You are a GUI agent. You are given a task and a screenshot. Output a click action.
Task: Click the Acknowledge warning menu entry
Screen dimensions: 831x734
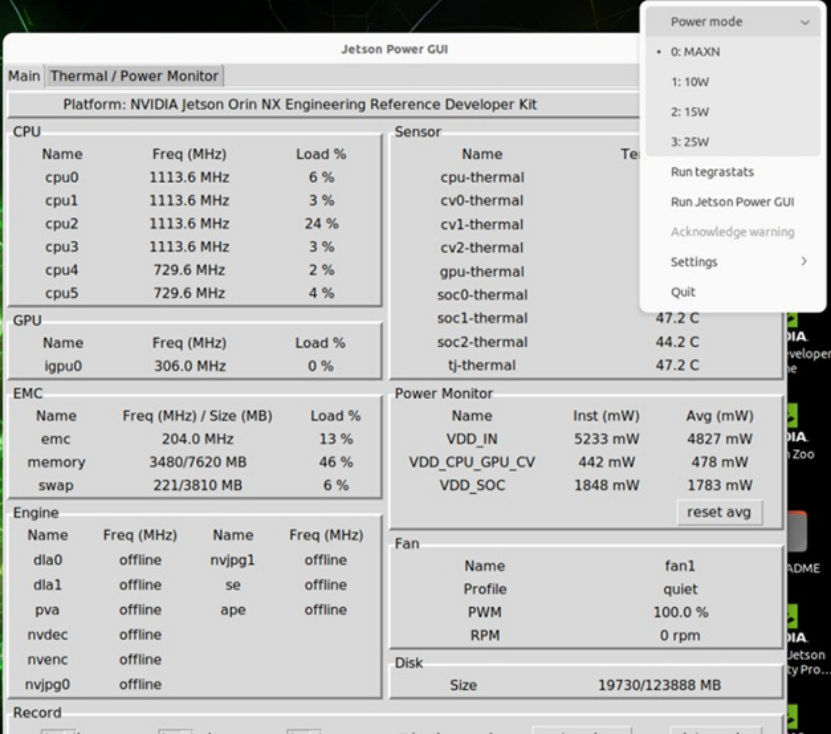[732, 232]
